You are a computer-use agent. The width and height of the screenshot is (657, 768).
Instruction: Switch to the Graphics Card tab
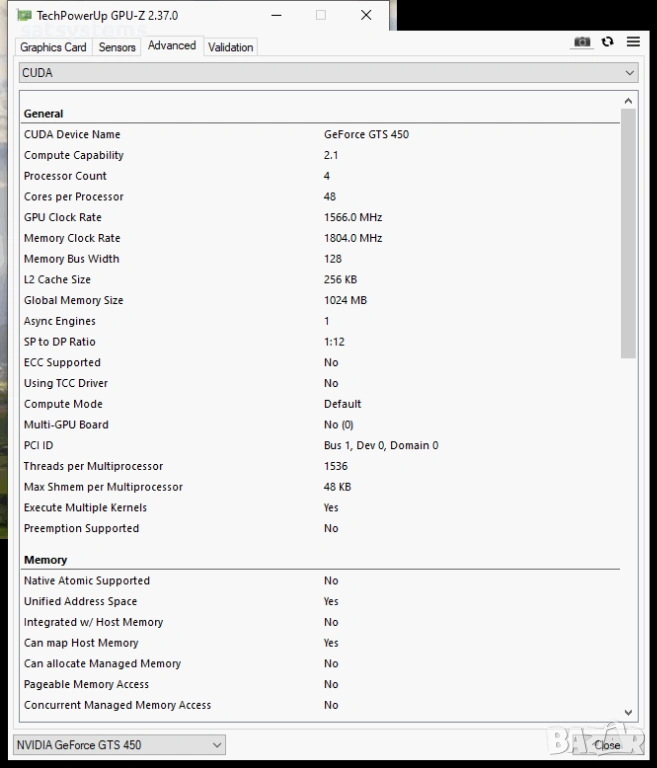click(53, 47)
